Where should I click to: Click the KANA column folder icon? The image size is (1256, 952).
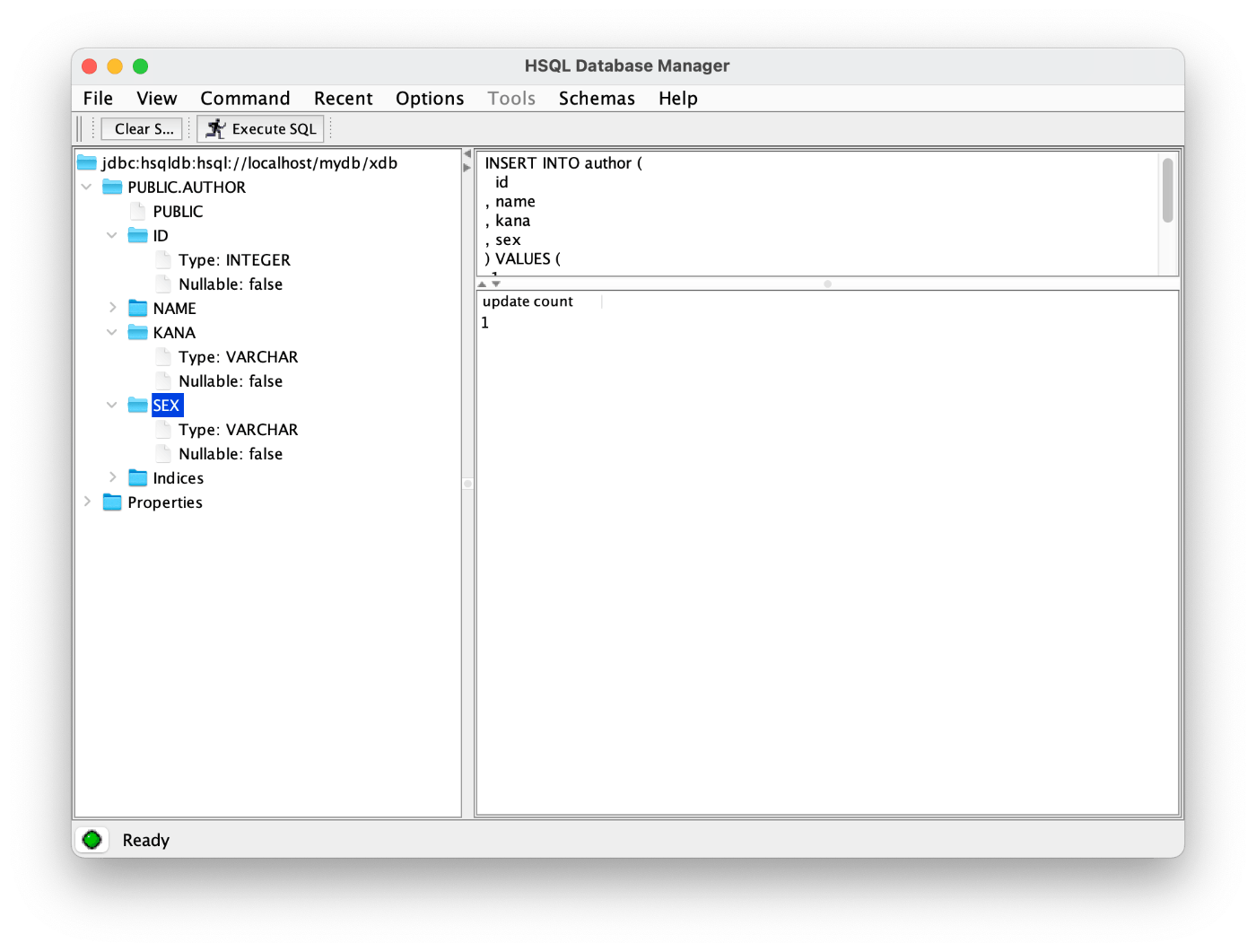coord(137,332)
